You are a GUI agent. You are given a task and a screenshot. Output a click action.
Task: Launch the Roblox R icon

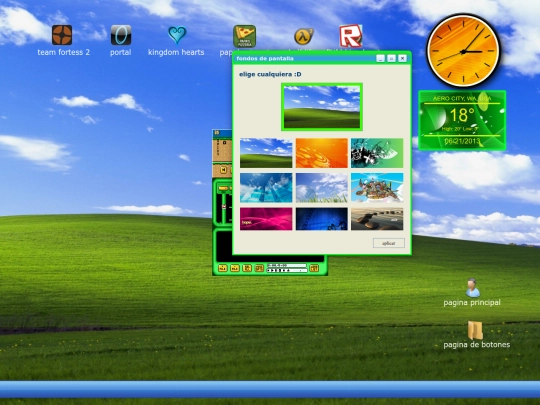(x=351, y=35)
